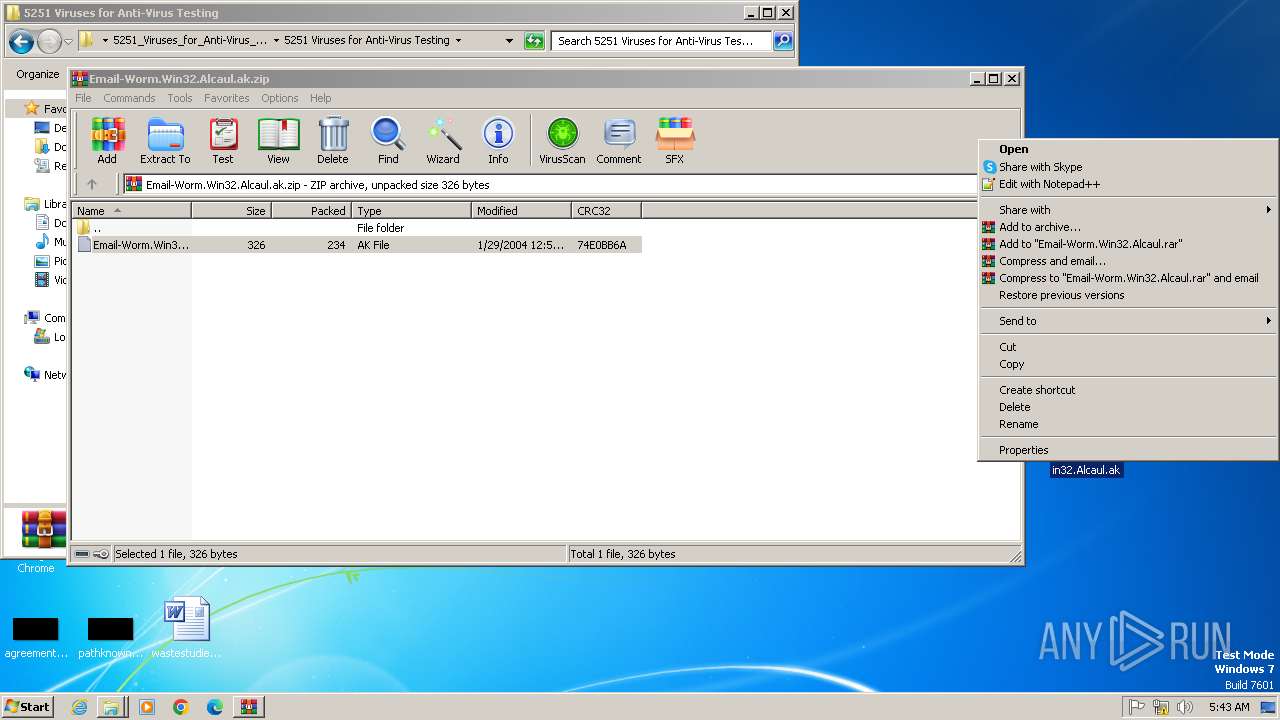Launch the Wizard wand icon
This screenshot has width=1280, height=720.
pos(443,140)
